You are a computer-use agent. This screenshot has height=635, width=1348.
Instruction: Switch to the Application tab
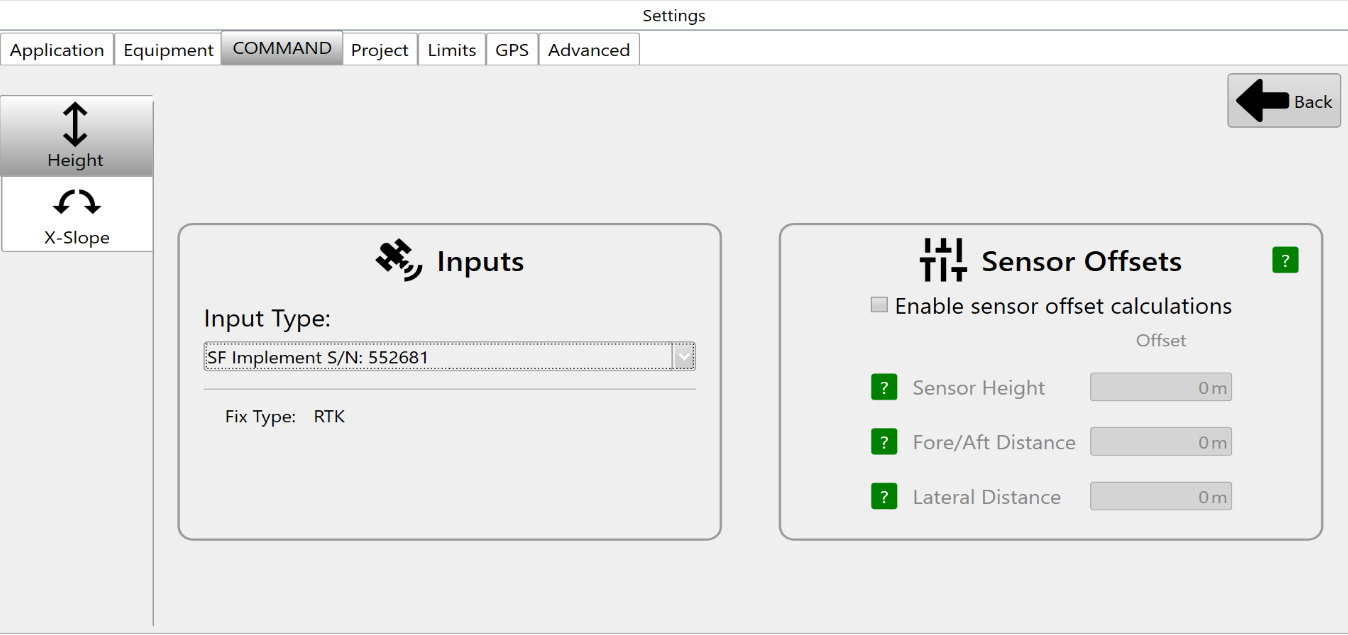tap(57, 50)
